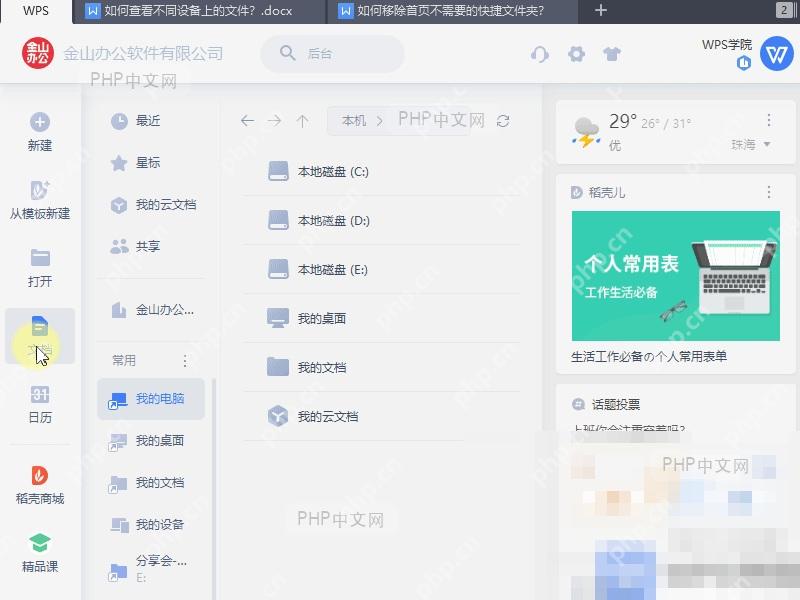Refresh the file list
This screenshot has width=800, height=600.
(503, 121)
